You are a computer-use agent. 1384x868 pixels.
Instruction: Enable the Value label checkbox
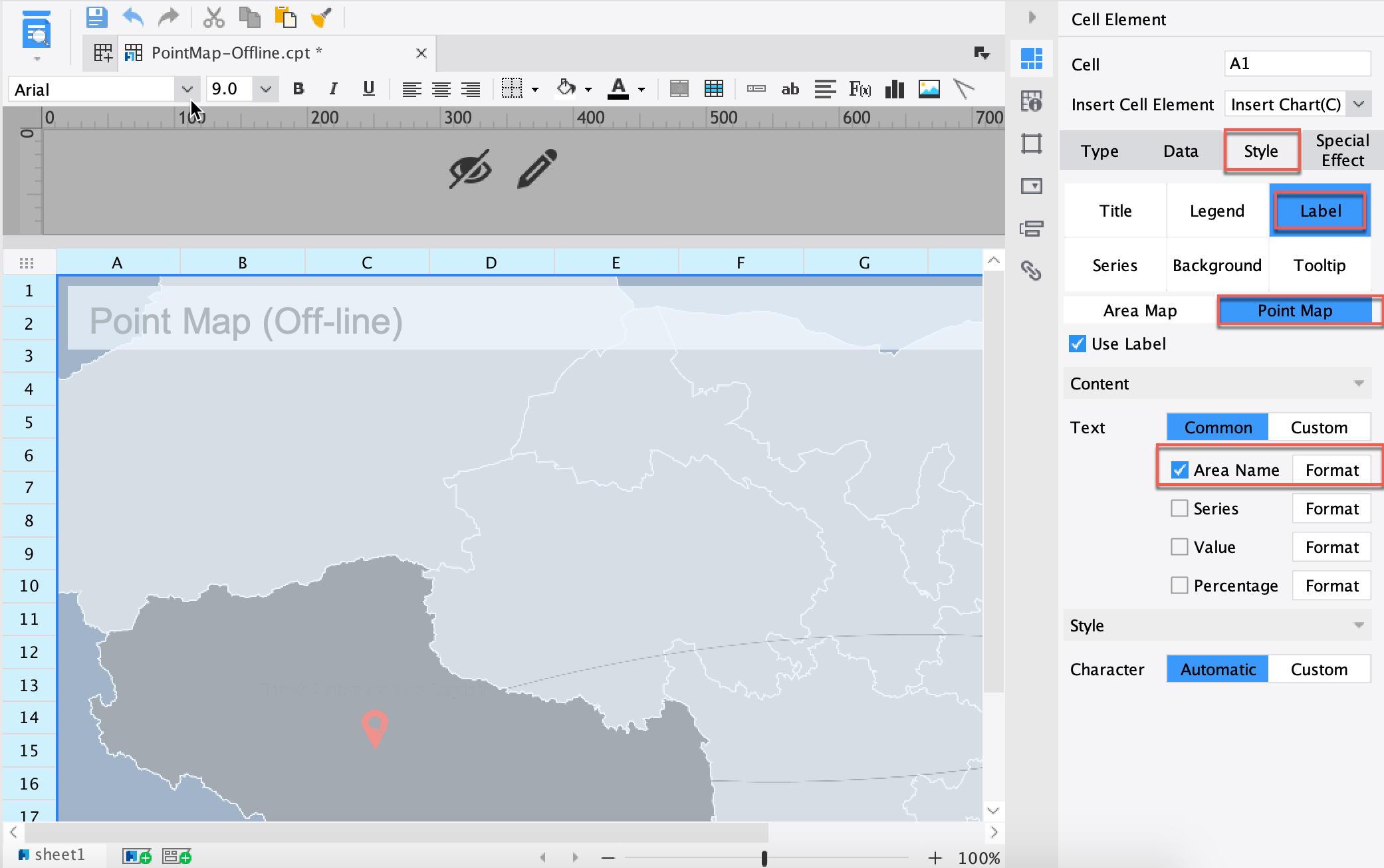1179,547
